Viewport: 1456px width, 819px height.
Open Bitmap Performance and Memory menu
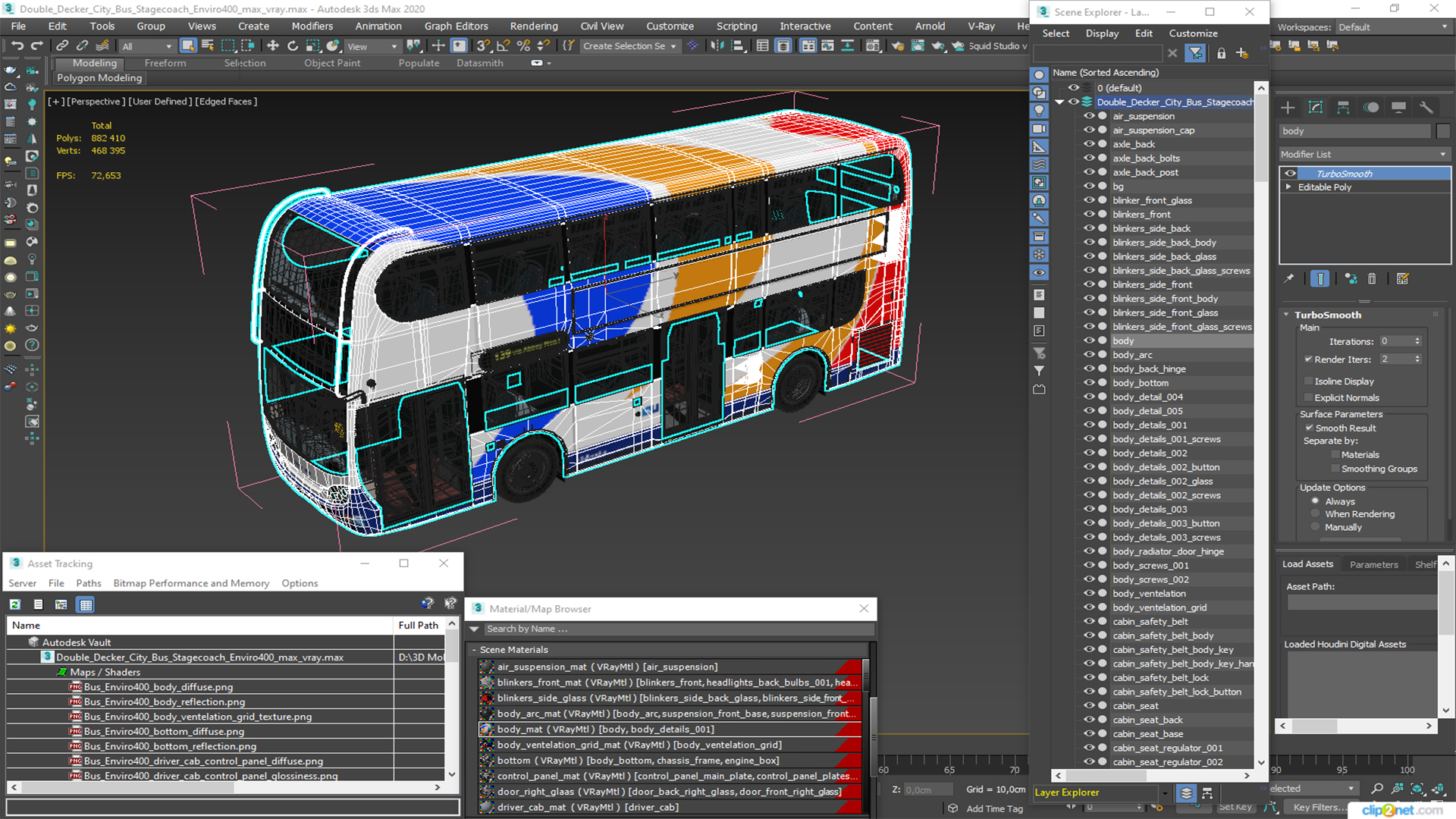[x=191, y=583]
